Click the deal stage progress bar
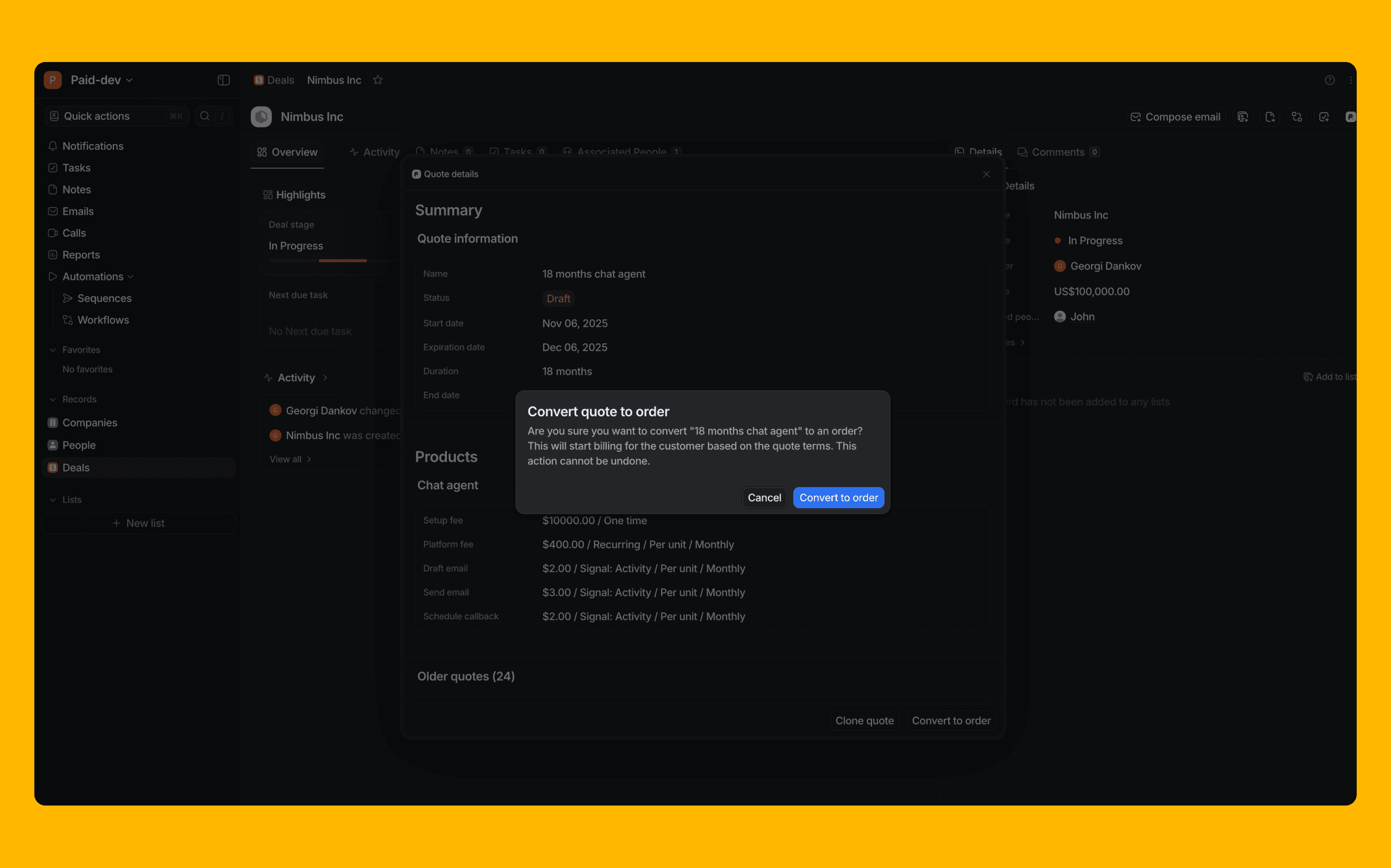This screenshot has width=1391, height=868. click(x=342, y=261)
